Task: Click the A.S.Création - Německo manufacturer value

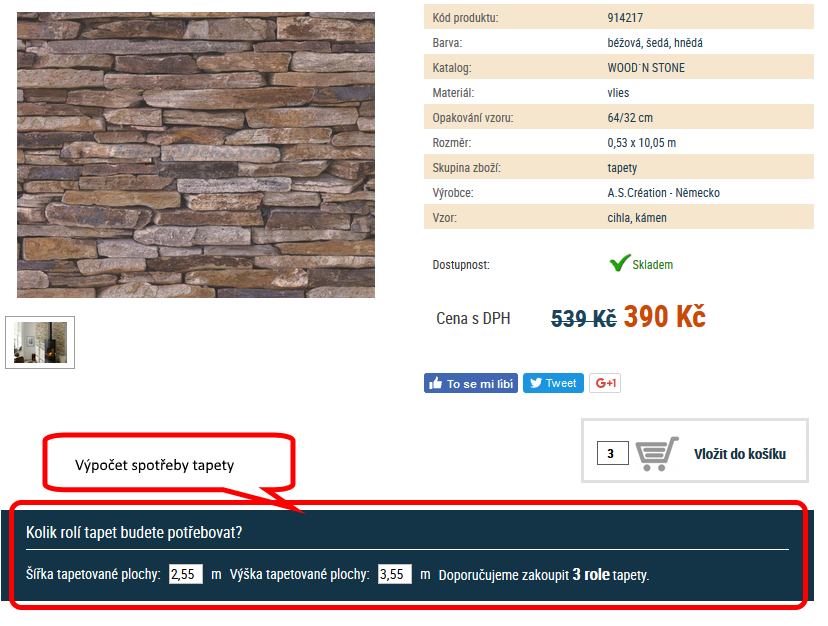Action: tap(663, 193)
